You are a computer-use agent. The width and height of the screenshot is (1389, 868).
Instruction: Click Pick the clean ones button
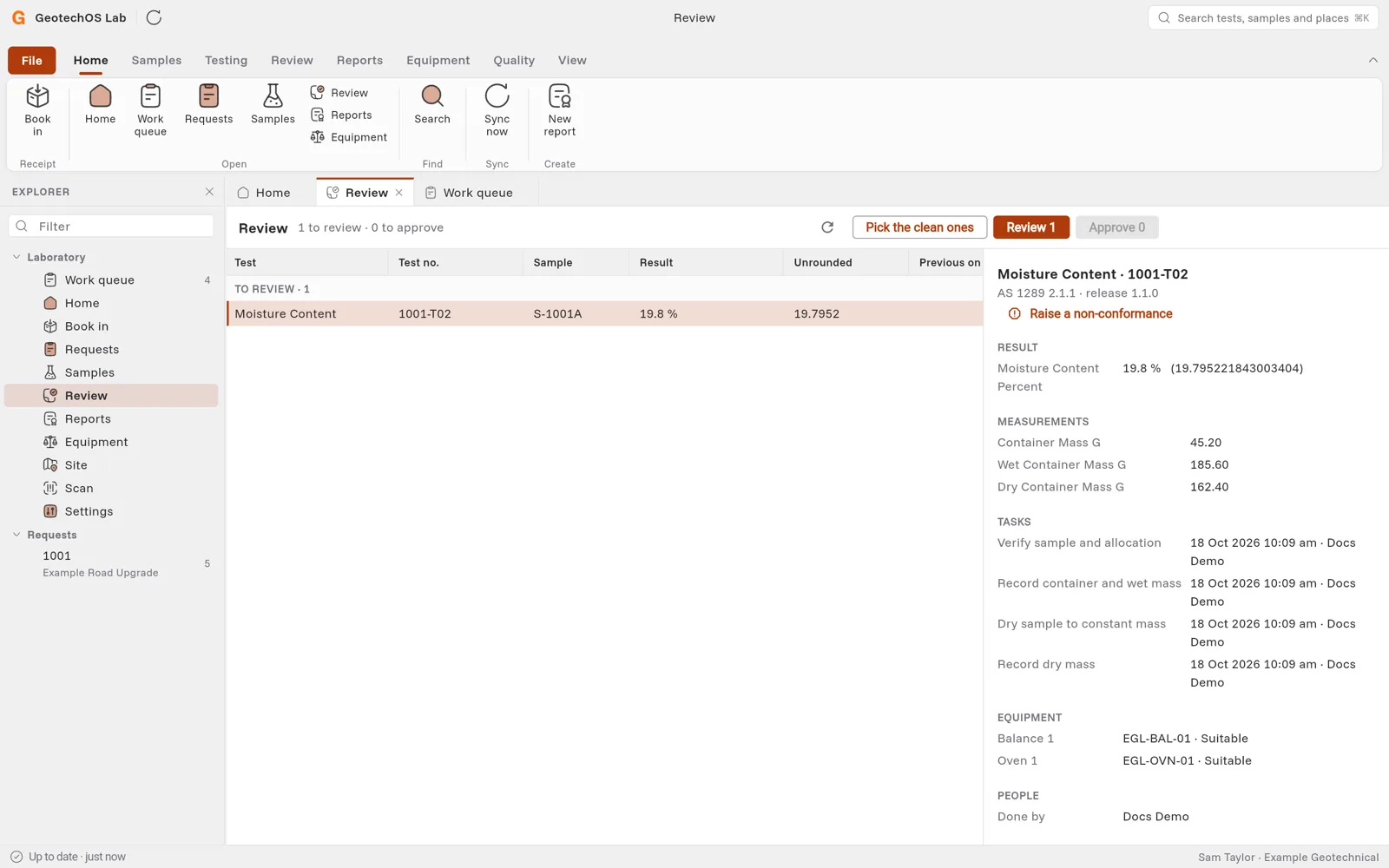click(x=919, y=227)
